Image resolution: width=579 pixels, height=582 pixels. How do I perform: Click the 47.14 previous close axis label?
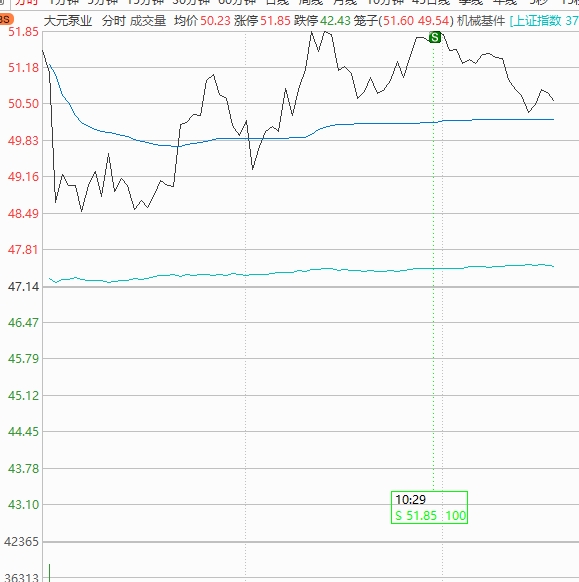[x=23, y=287]
